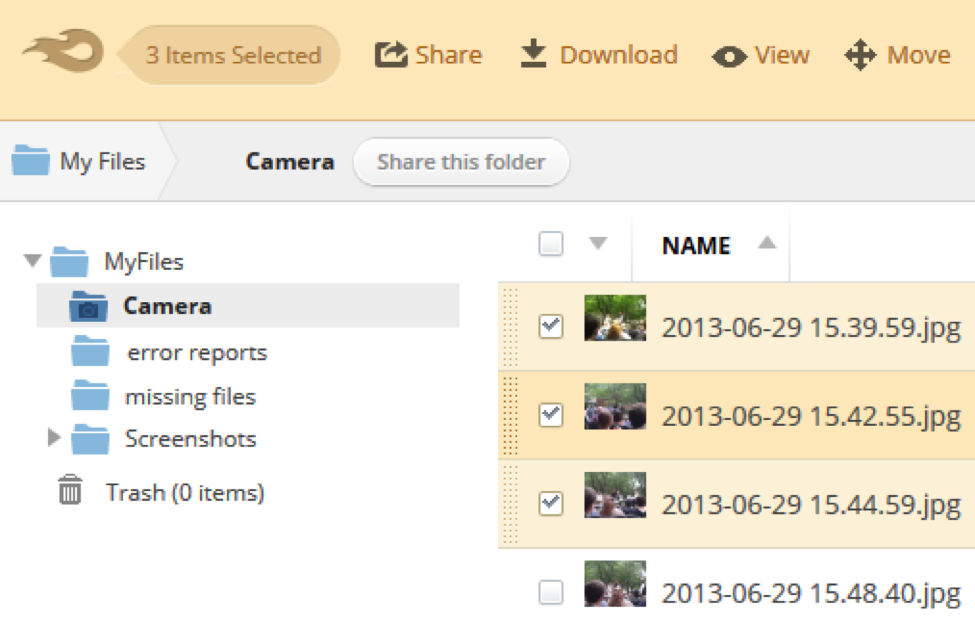975x638 pixels.
Task: Open thumbnail of 2013-06-29 15.44.59.jpg
Action: coord(615,496)
